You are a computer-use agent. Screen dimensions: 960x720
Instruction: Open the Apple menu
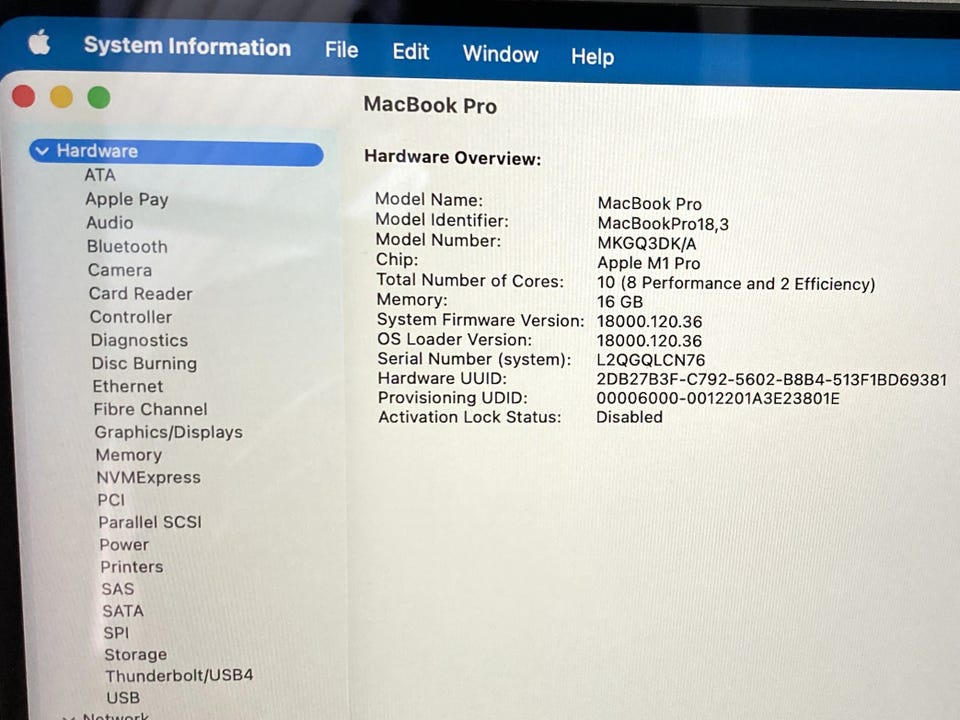coord(39,43)
